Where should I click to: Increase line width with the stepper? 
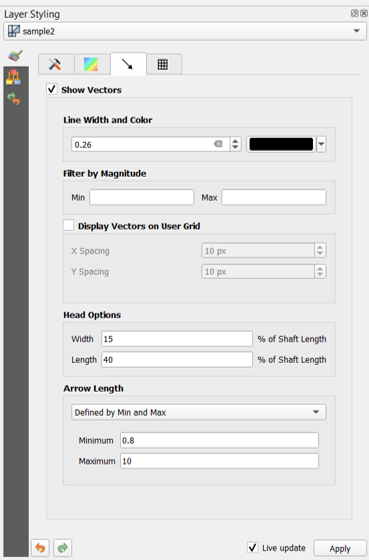point(235,141)
